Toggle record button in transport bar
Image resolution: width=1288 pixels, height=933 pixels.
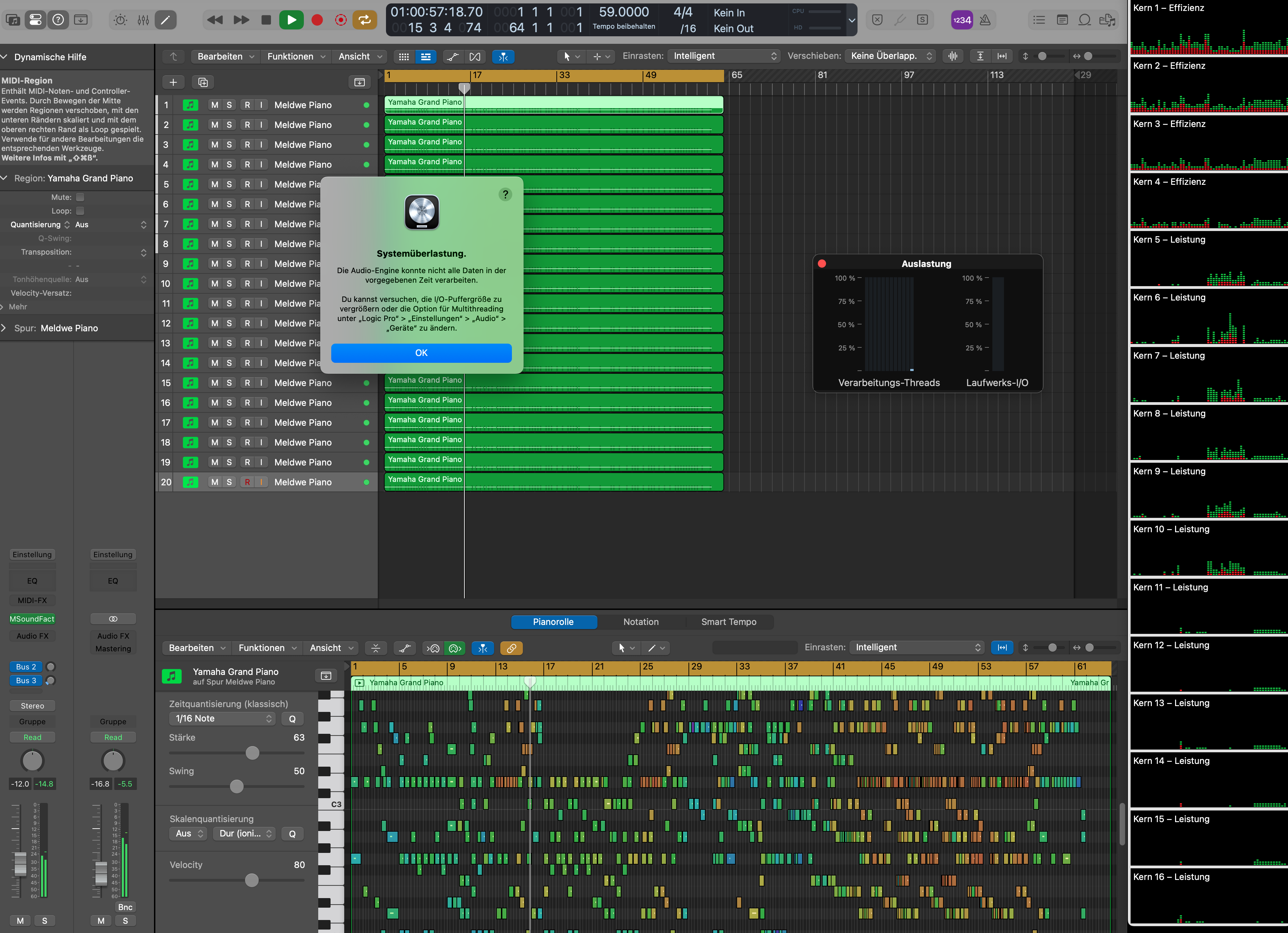pos(317,19)
